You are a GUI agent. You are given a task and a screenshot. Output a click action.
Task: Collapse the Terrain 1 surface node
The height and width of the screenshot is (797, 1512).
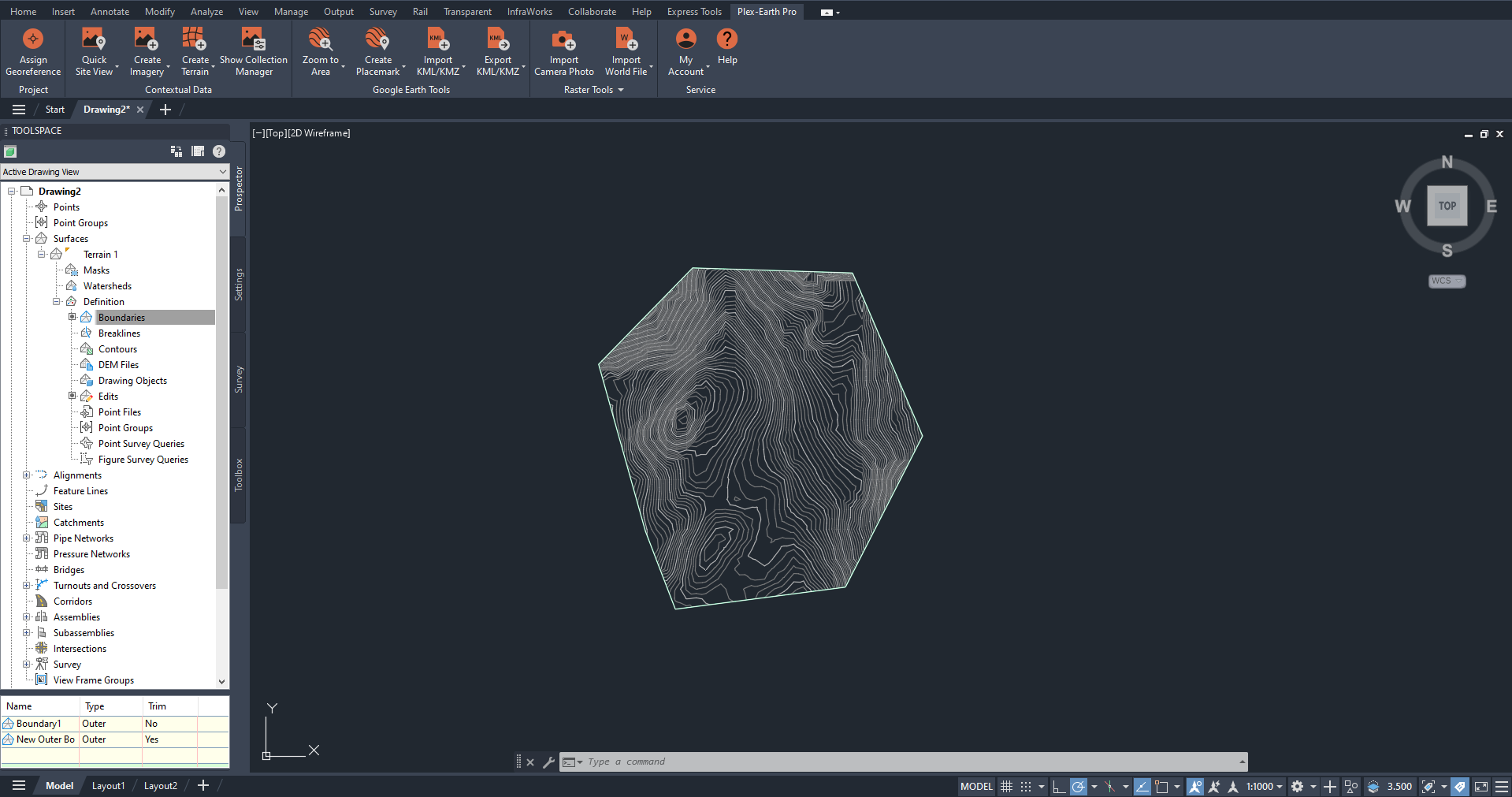(42, 254)
